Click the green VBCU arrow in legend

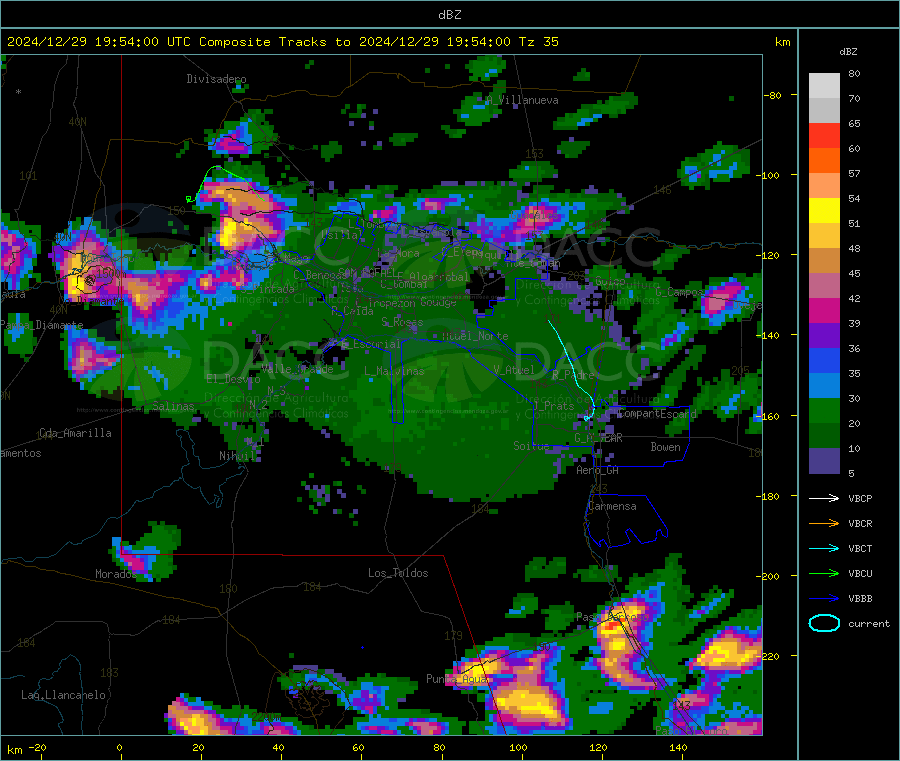click(824, 573)
